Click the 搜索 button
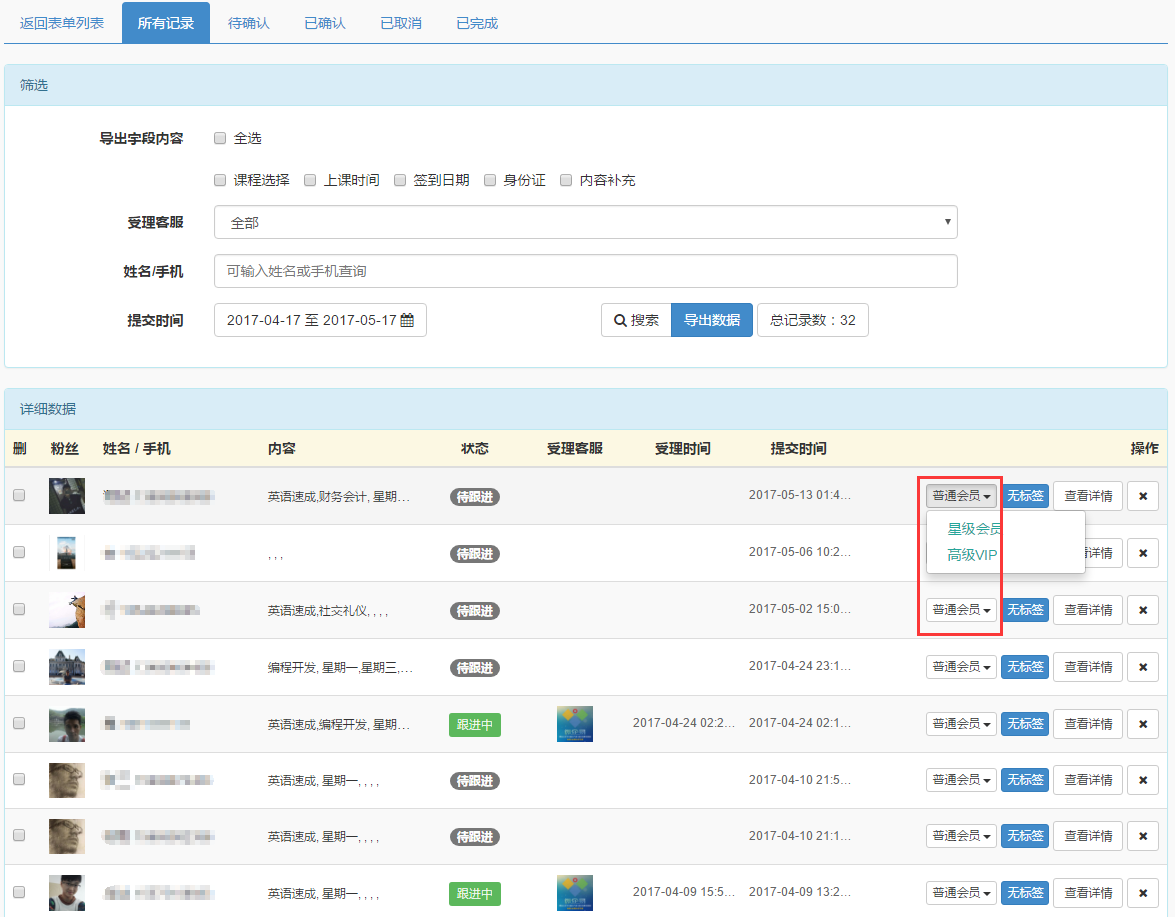The width and height of the screenshot is (1175, 917). (x=636, y=320)
